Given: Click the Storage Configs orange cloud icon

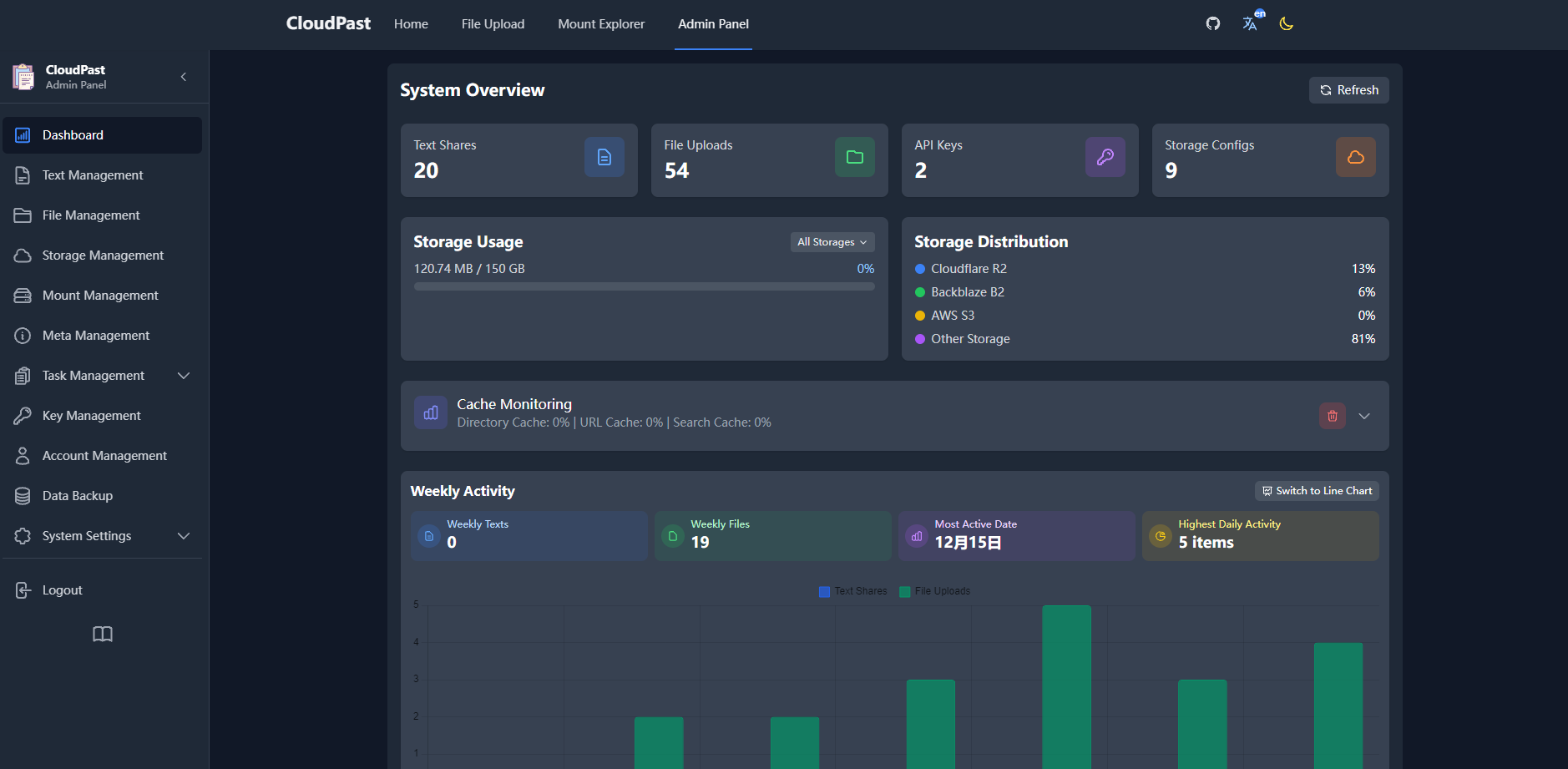Looking at the screenshot, I should pyautogui.click(x=1356, y=157).
